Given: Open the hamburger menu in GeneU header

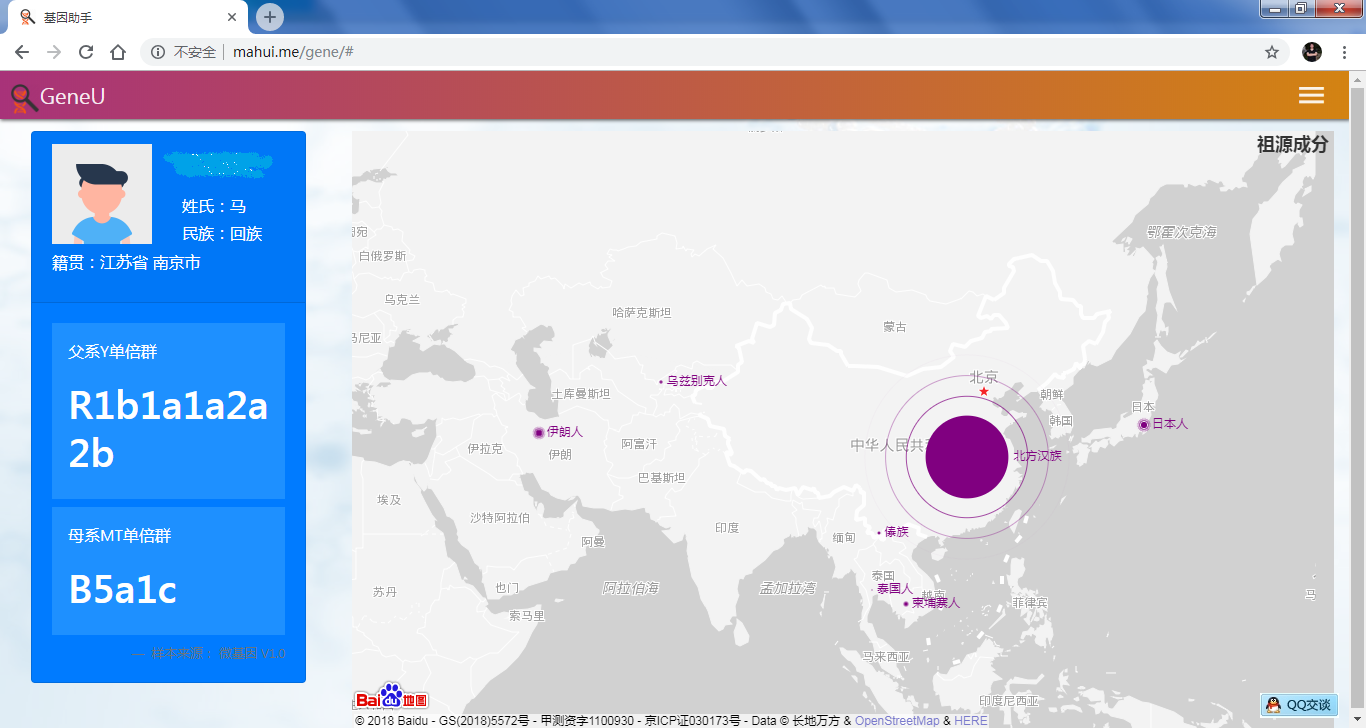Looking at the screenshot, I should click(x=1310, y=95).
